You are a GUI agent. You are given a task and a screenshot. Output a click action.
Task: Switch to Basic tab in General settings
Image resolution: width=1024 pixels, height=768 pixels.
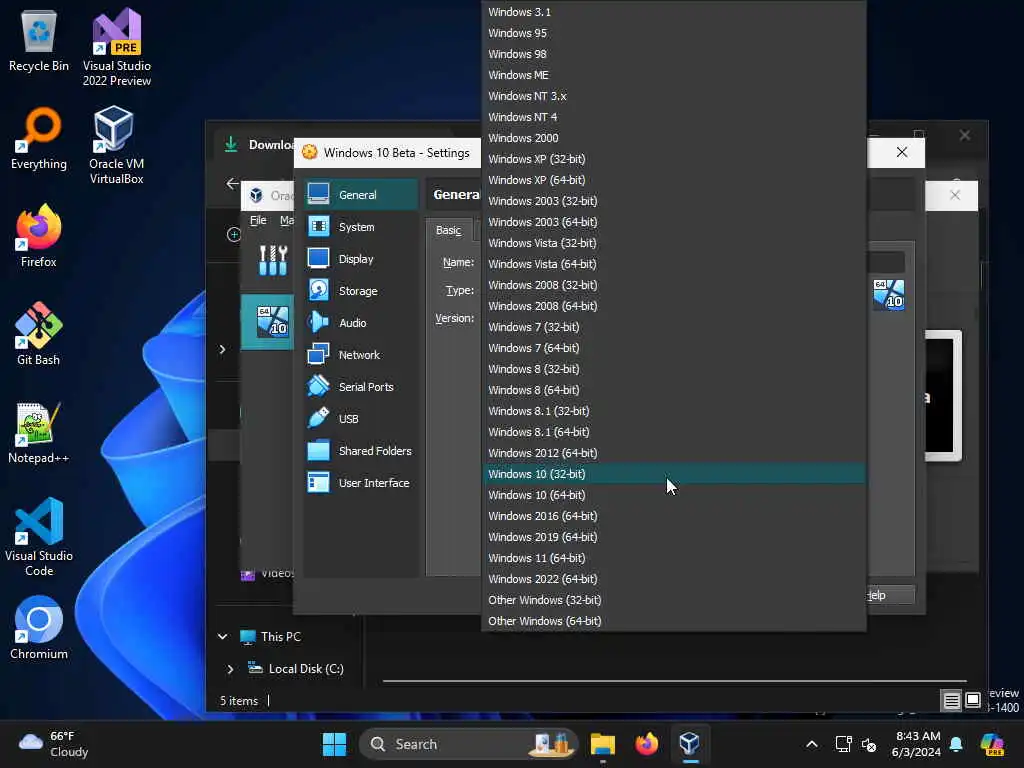(x=449, y=230)
